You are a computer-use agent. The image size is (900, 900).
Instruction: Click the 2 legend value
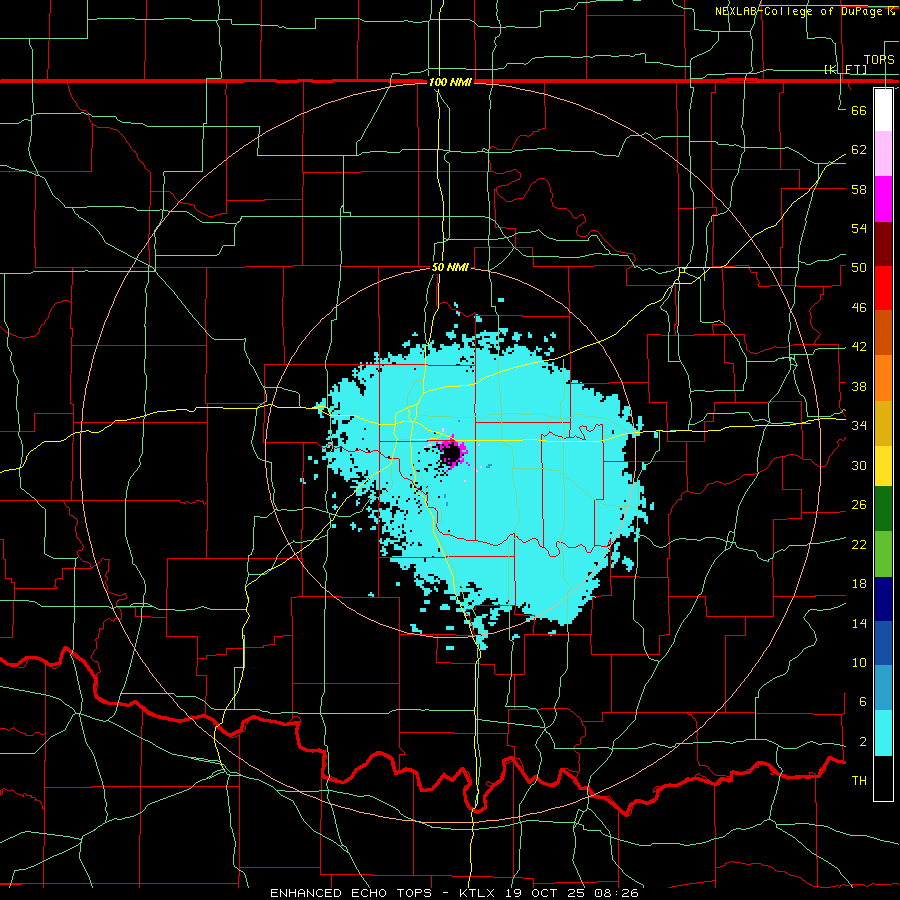point(863,742)
